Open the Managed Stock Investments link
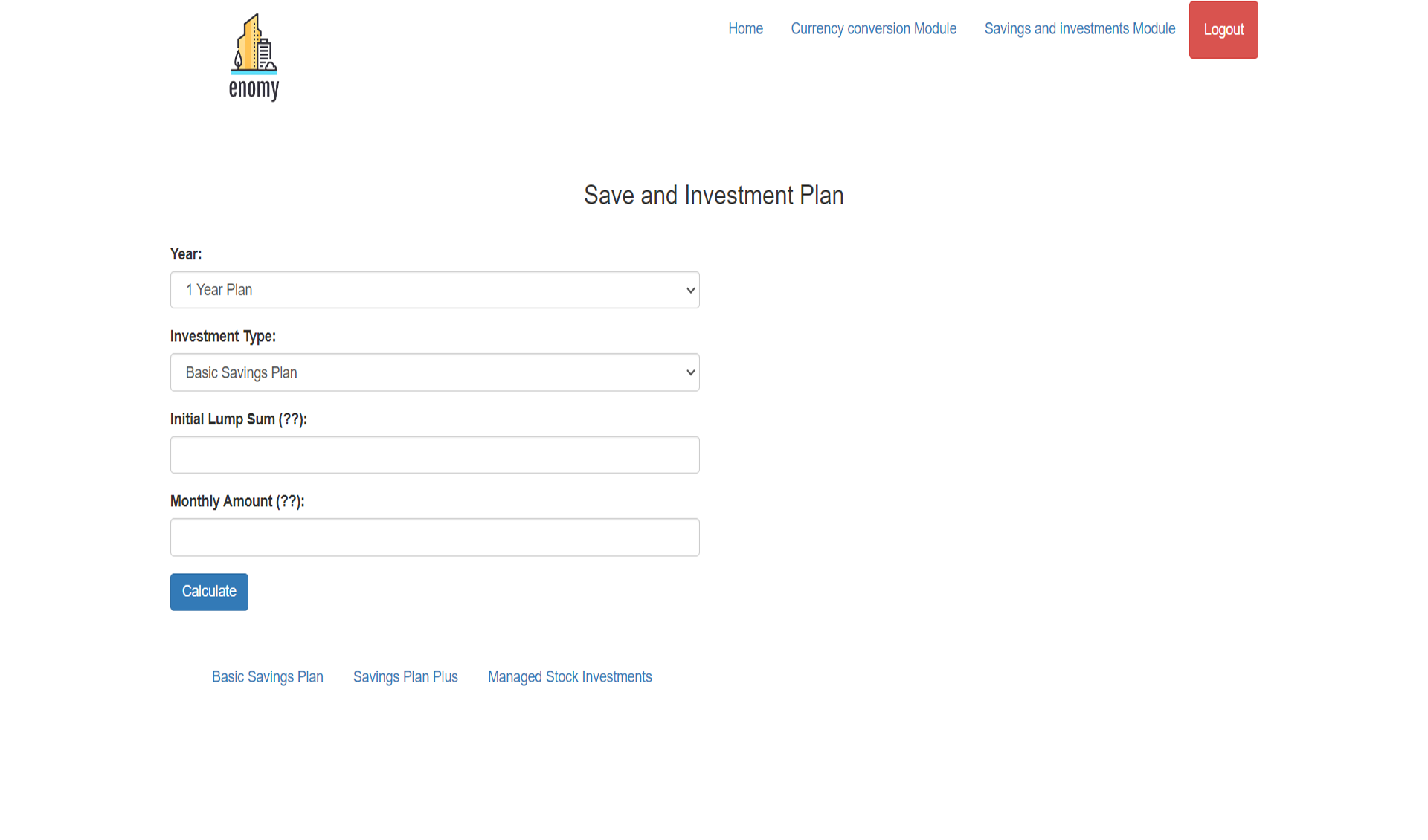The height and width of the screenshot is (840, 1428). pos(570,677)
